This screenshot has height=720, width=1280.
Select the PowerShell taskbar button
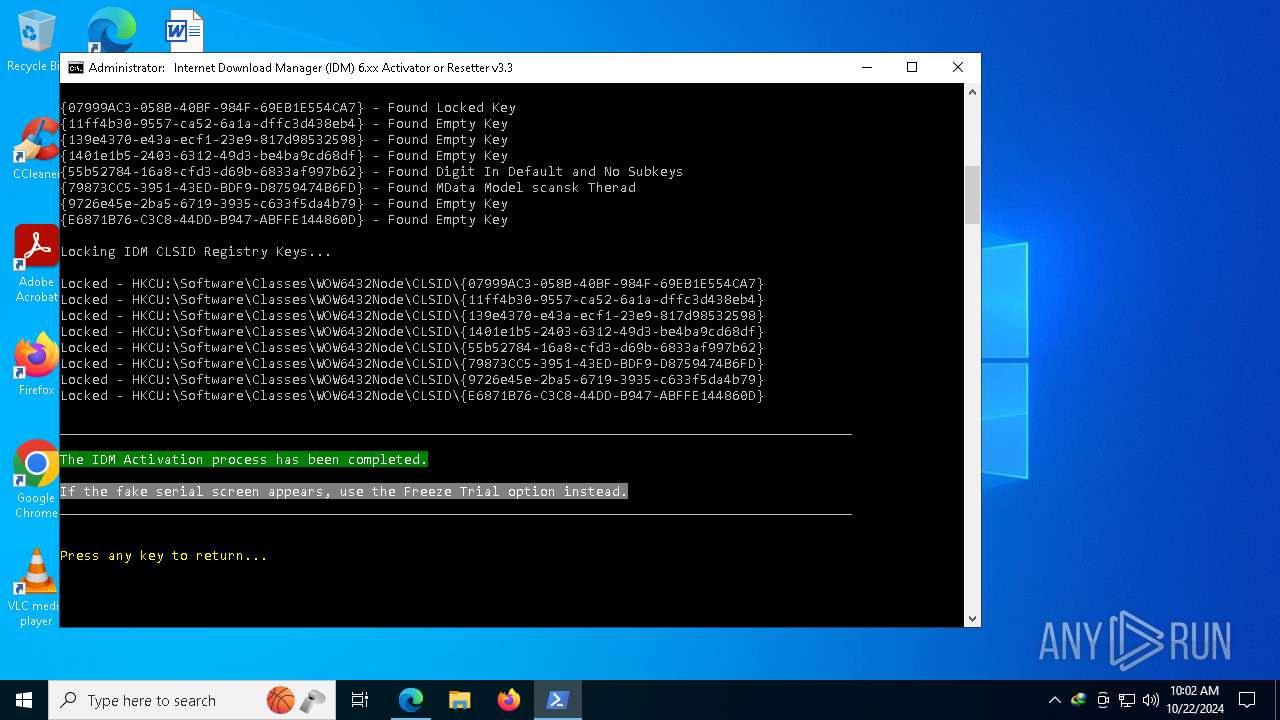[x=557, y=700]
